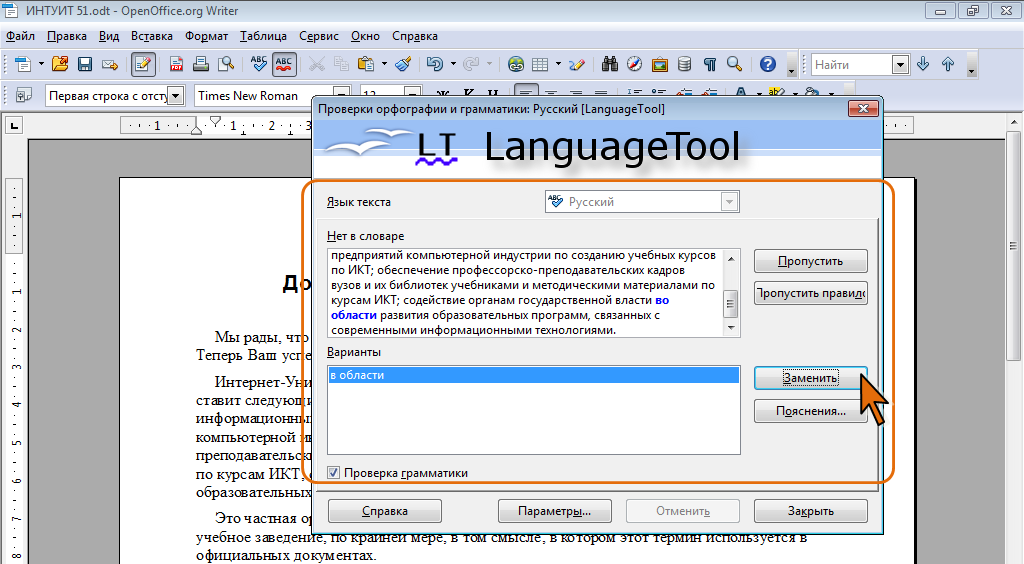Viewport: 1024px width, 564px height.
Task: Activate Format Paintbrush tool
Action: (x=404, y=64)
